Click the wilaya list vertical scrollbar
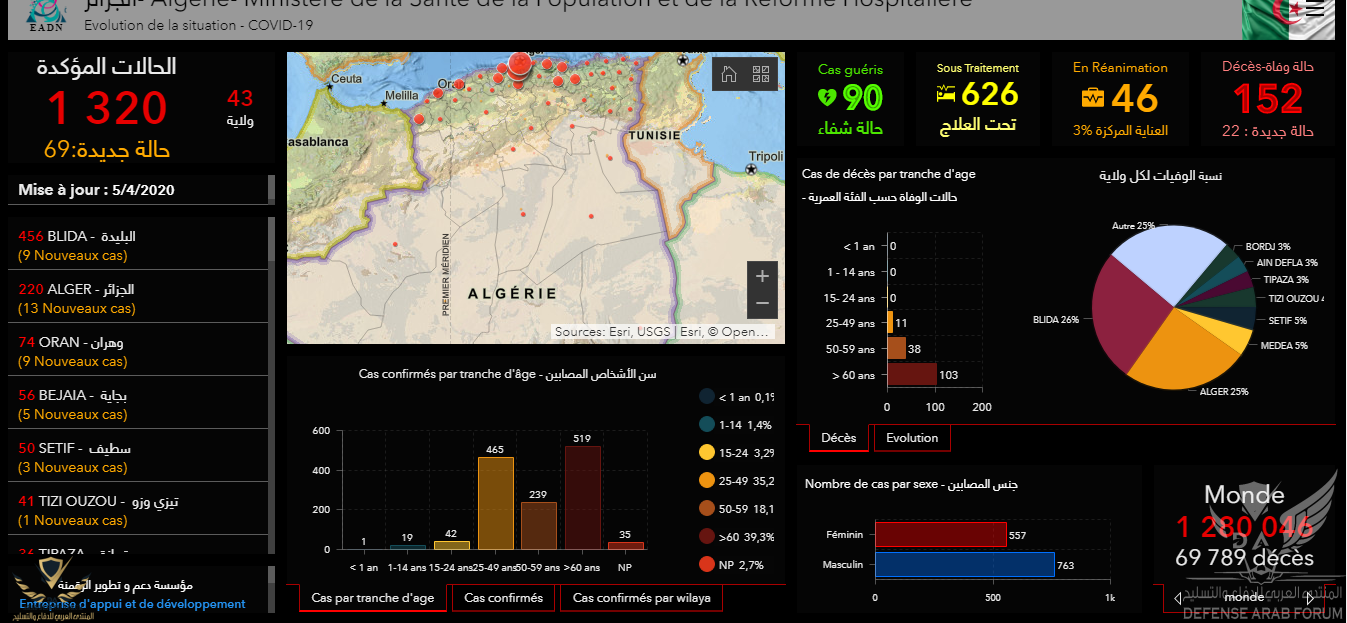This screenshot has width=1347, height=623. point(271,385)
